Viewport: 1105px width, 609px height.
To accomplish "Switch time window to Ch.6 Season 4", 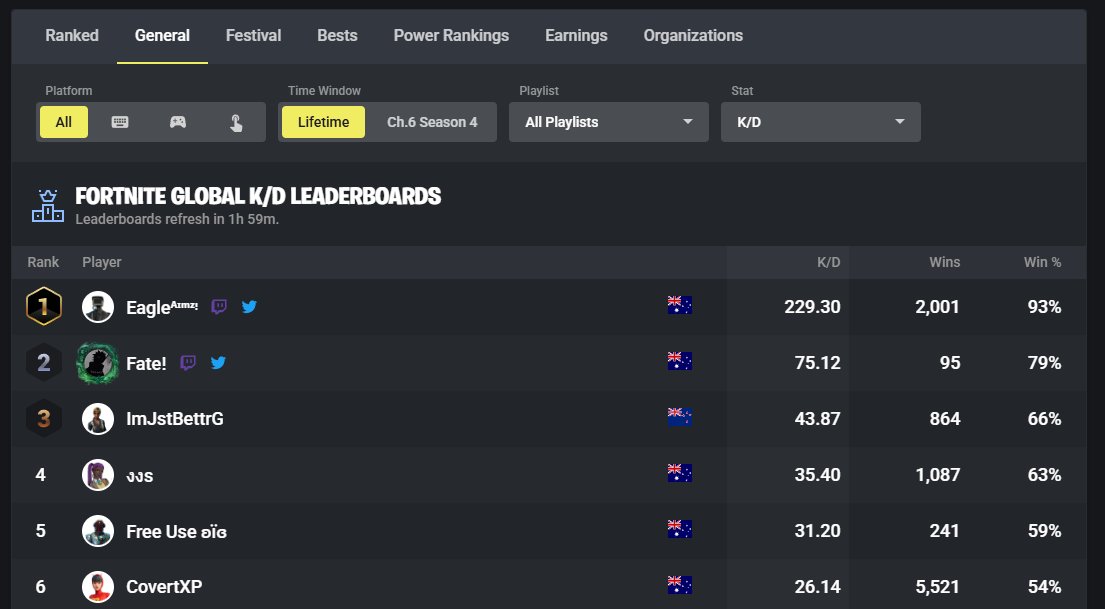I will tap(432, 122).
